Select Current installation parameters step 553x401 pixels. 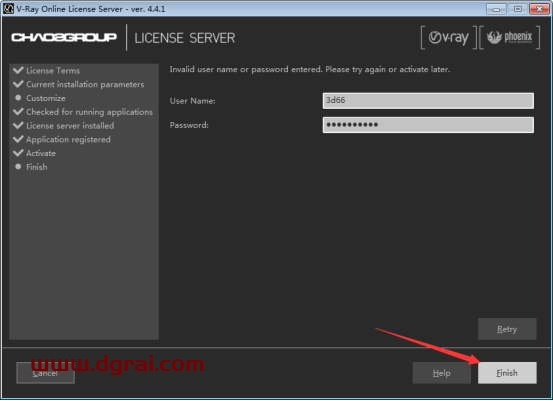pyautogui.click(x=85, y=85)
